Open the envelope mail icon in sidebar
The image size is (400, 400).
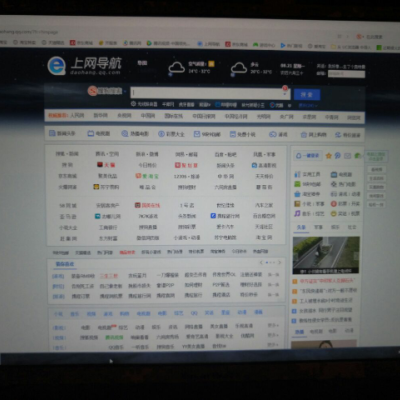click(347, 156)
